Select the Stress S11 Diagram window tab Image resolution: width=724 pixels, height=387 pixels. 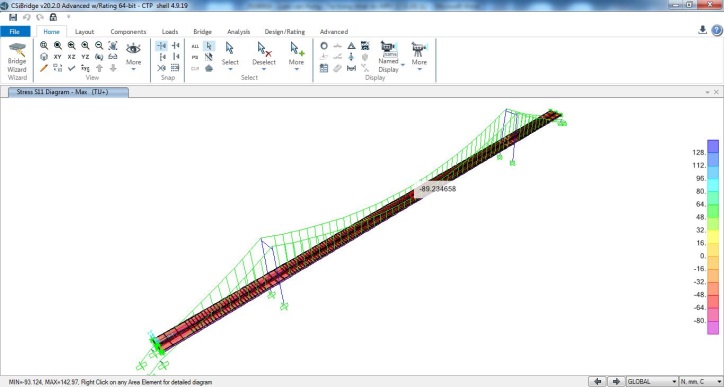pos(68,92)
